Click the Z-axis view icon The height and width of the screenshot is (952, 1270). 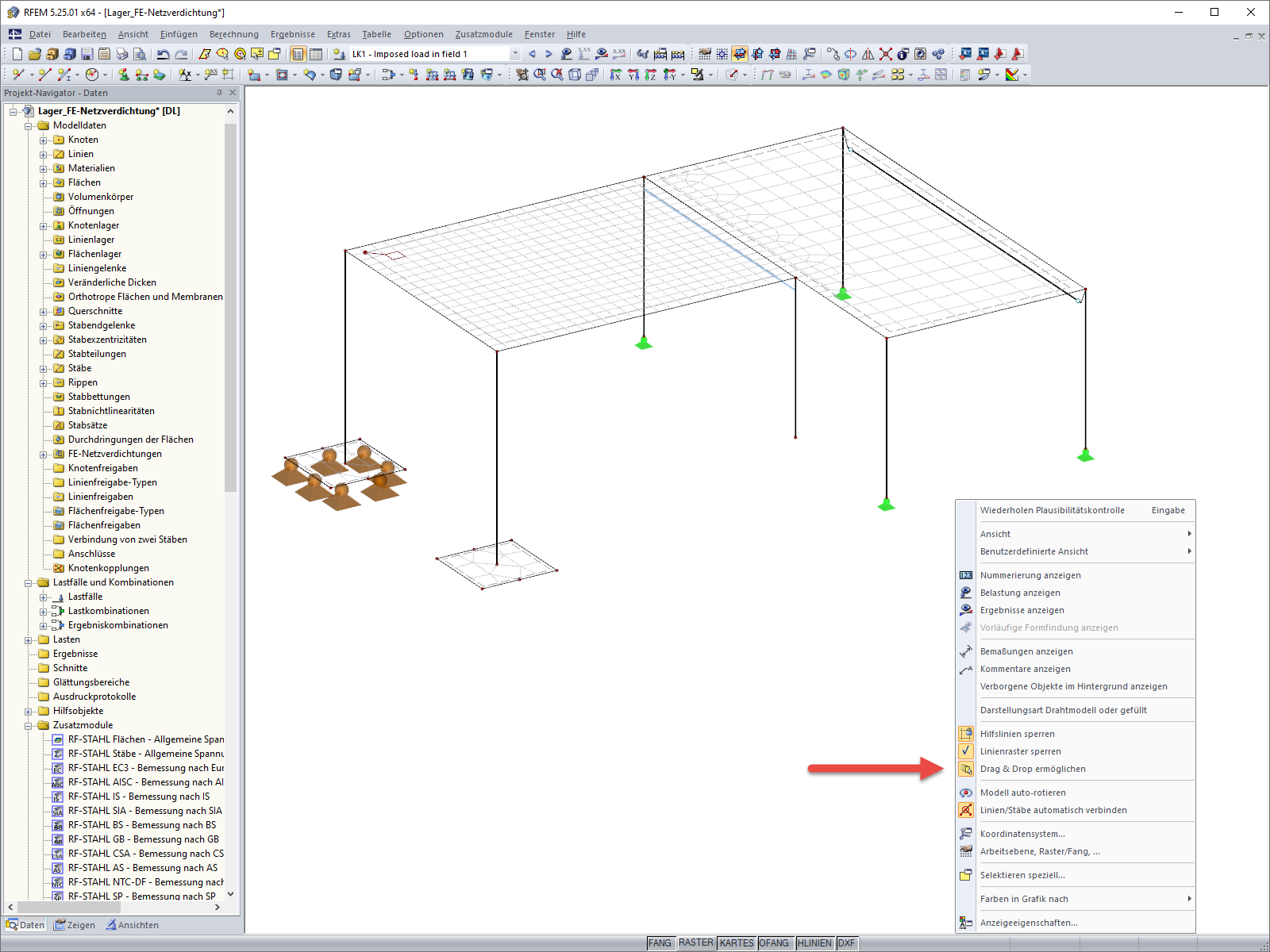tap(651, 75)
